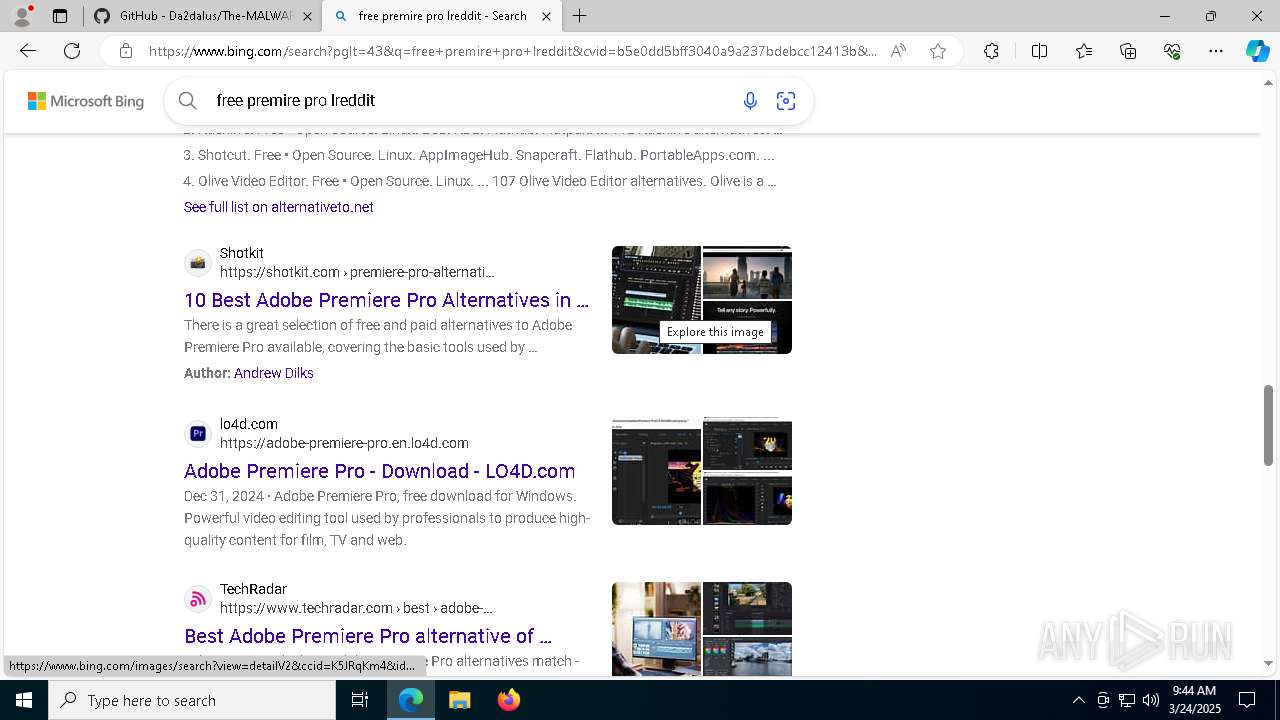Add this page to favorites star
1280x720 pixels.
point(938,51)
